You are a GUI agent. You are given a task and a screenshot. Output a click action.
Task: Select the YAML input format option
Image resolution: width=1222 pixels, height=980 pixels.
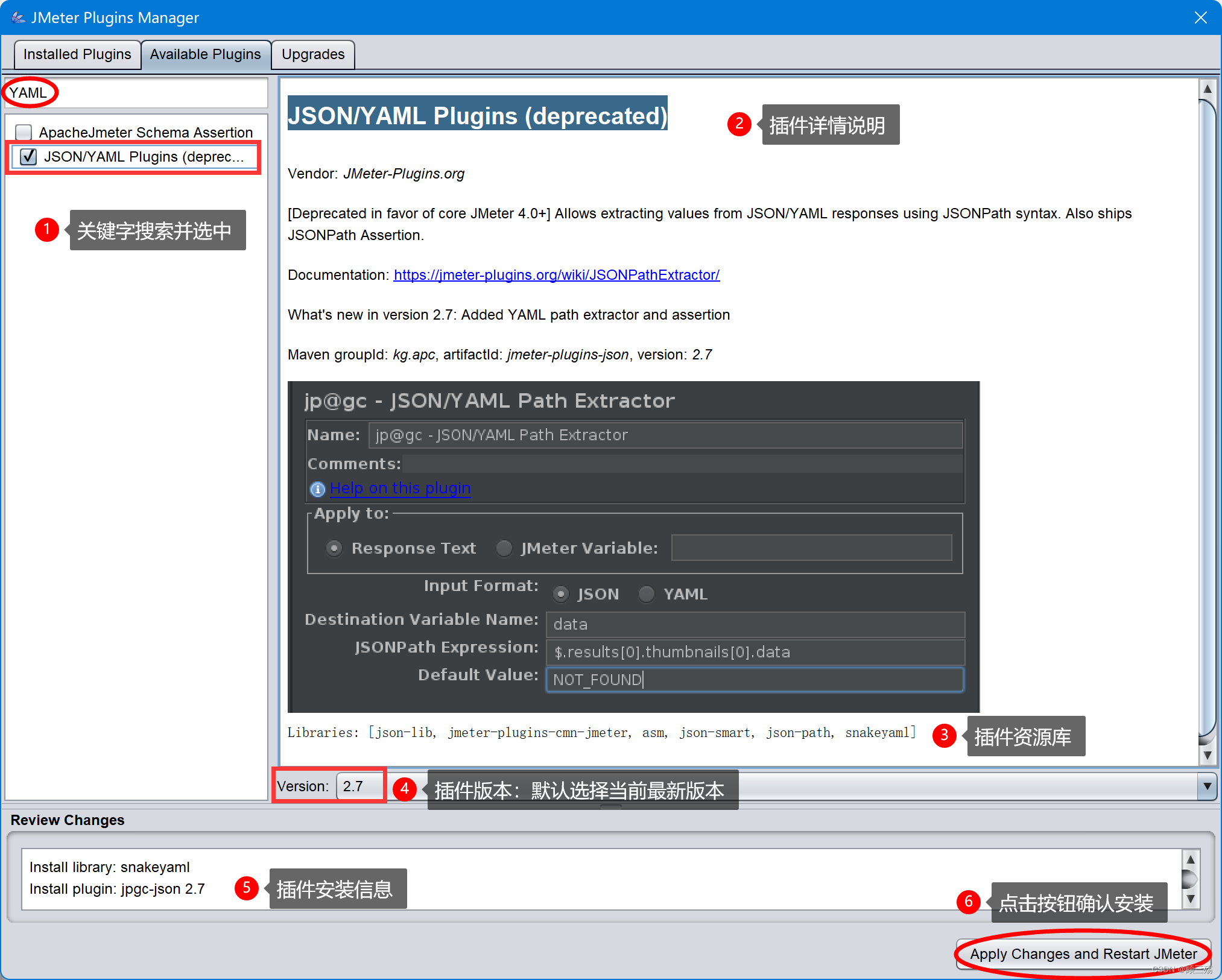pos(646,594)
